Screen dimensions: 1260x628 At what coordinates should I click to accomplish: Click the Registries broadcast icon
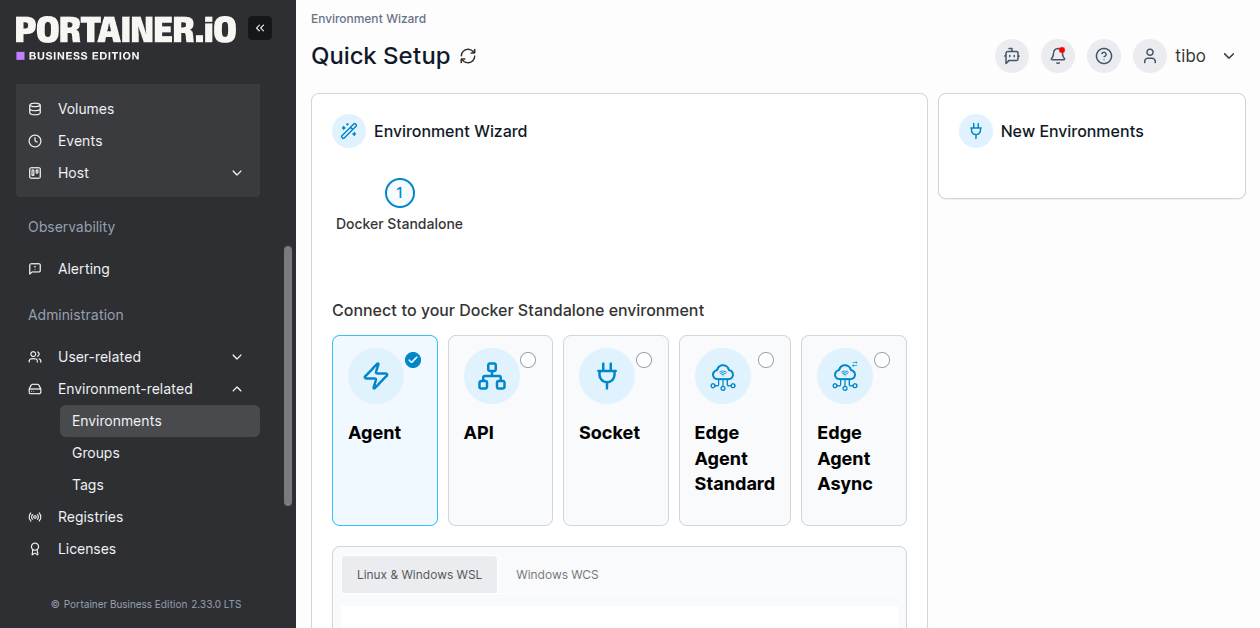point(35,517)
